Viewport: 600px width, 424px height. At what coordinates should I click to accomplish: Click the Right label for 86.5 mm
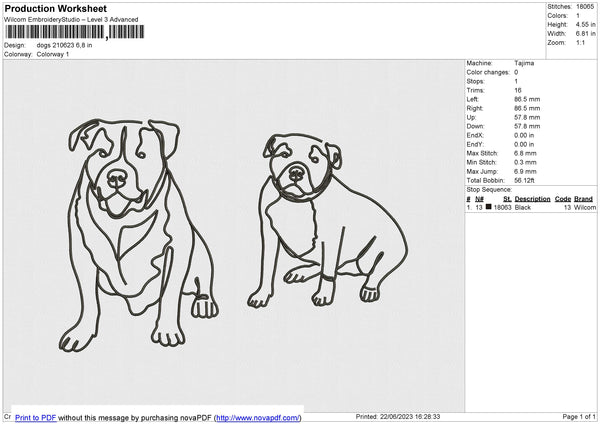474,109
